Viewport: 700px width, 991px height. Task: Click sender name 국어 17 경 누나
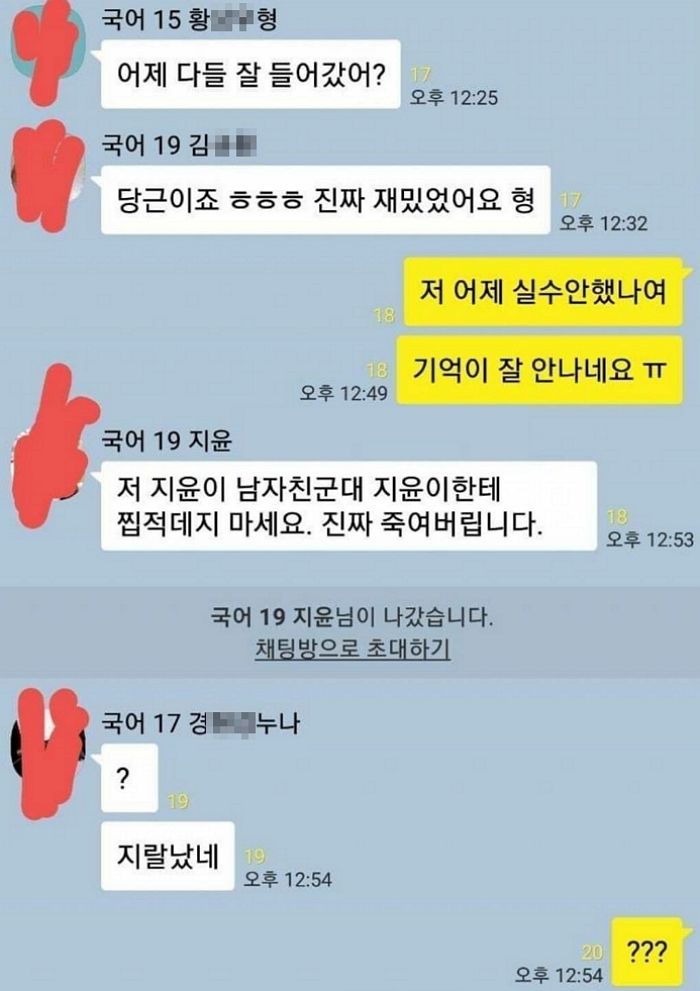pos(200,722)
